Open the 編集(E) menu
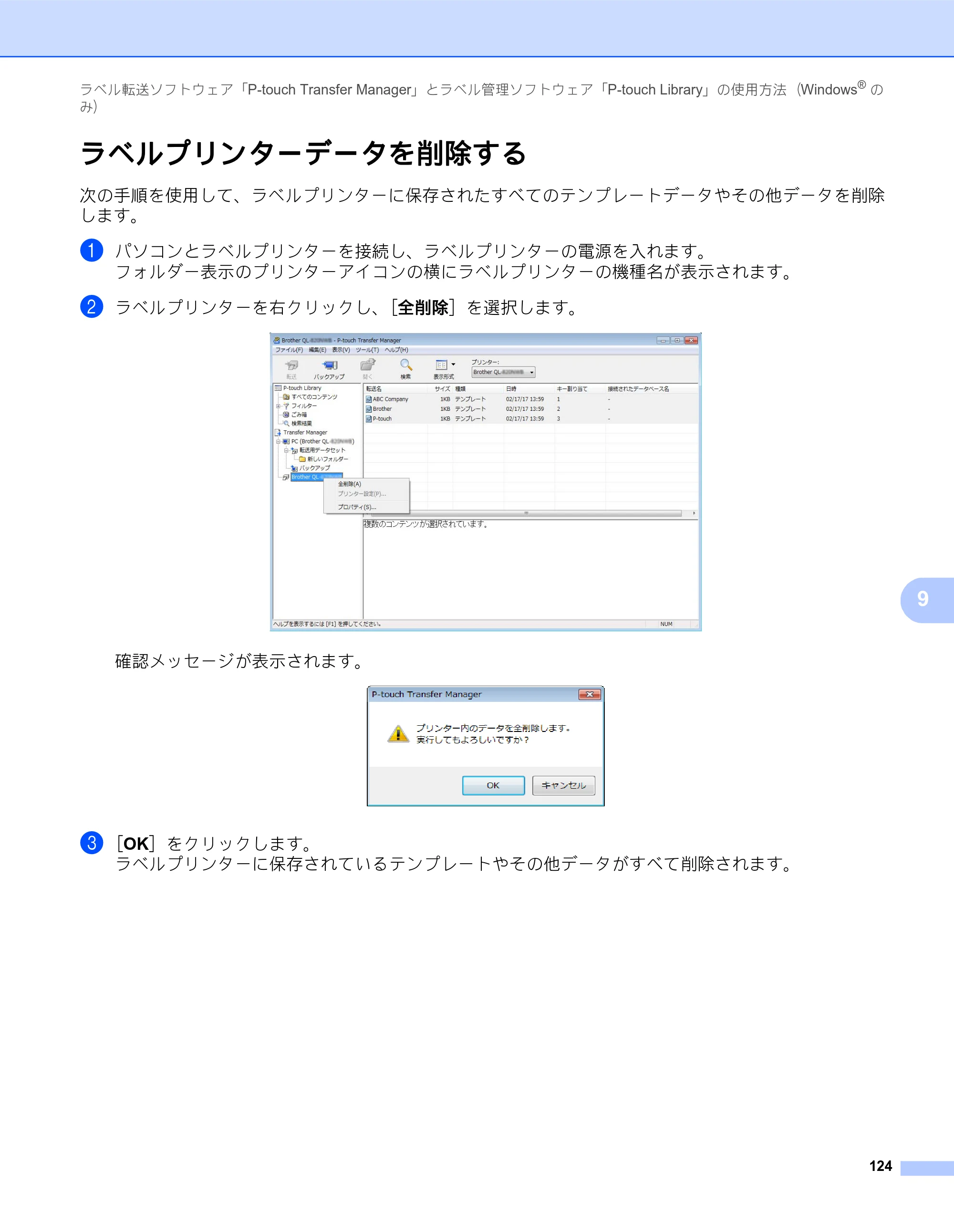Screen dimensions: 954x1232 pyautogui.click(x=317, y=350)
